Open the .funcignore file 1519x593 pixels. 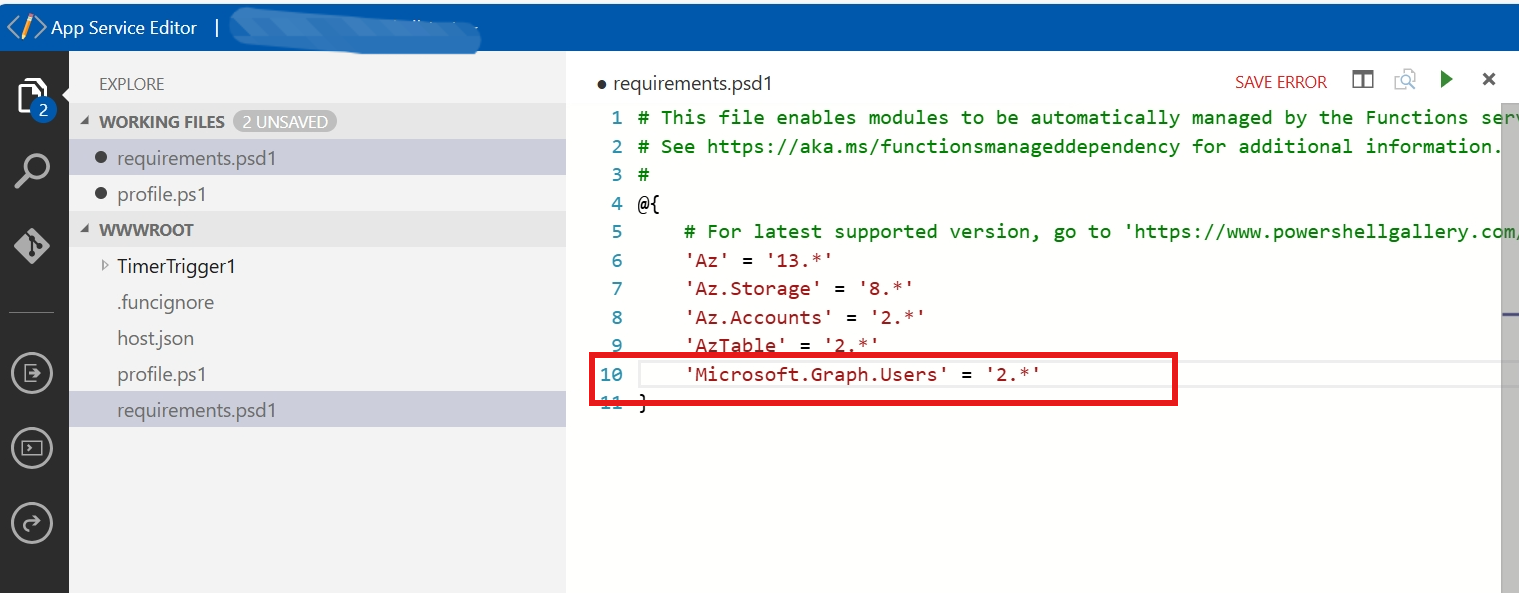[165, 303]
